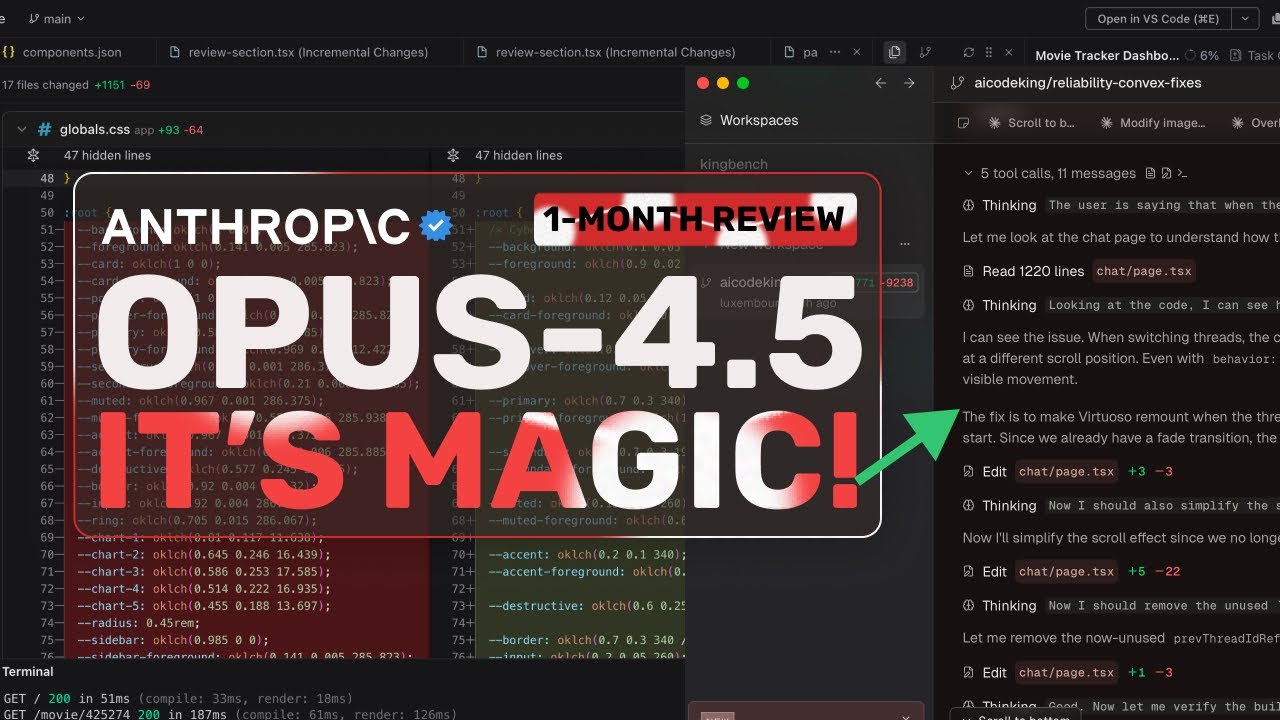Select the aicodeking workspace row in sidebar
Image resolution: width=1280 pixels, height=720 pixels.
[x=808, y=292]
